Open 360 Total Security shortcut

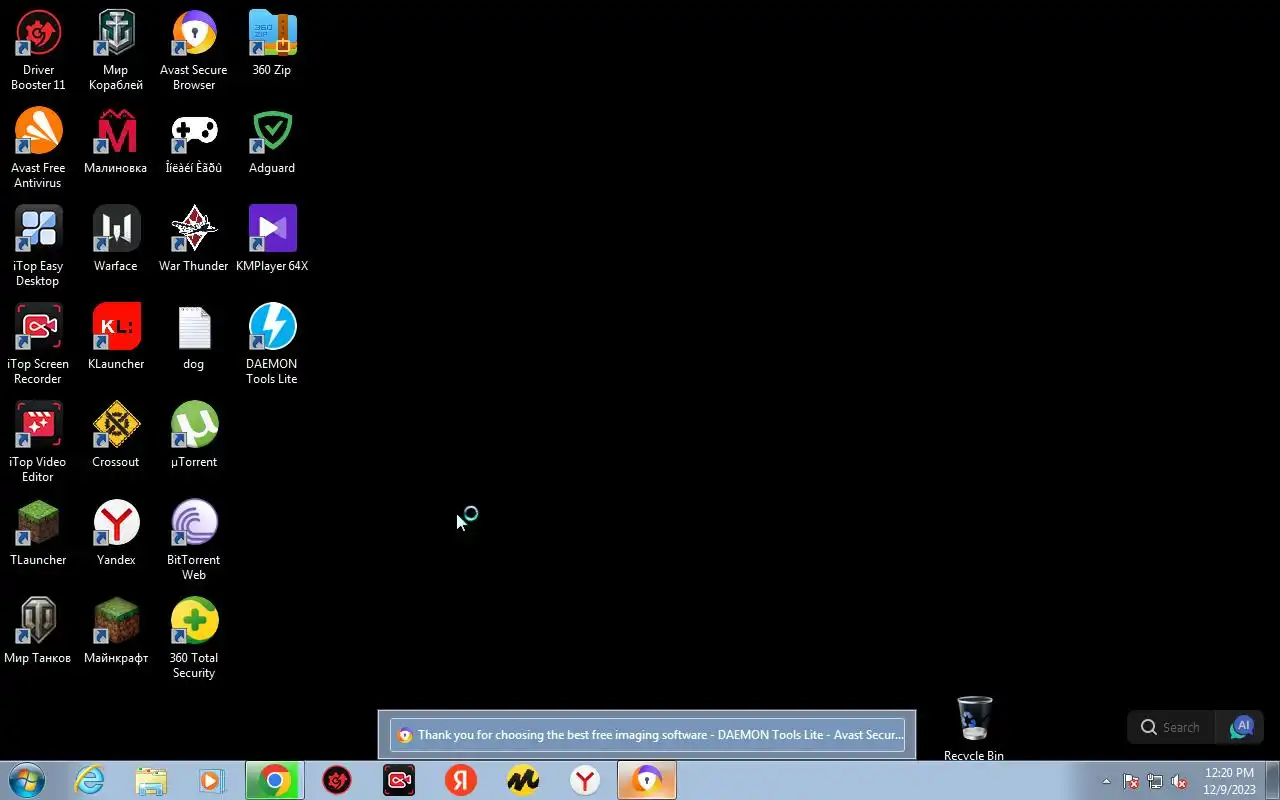point(194,638)
